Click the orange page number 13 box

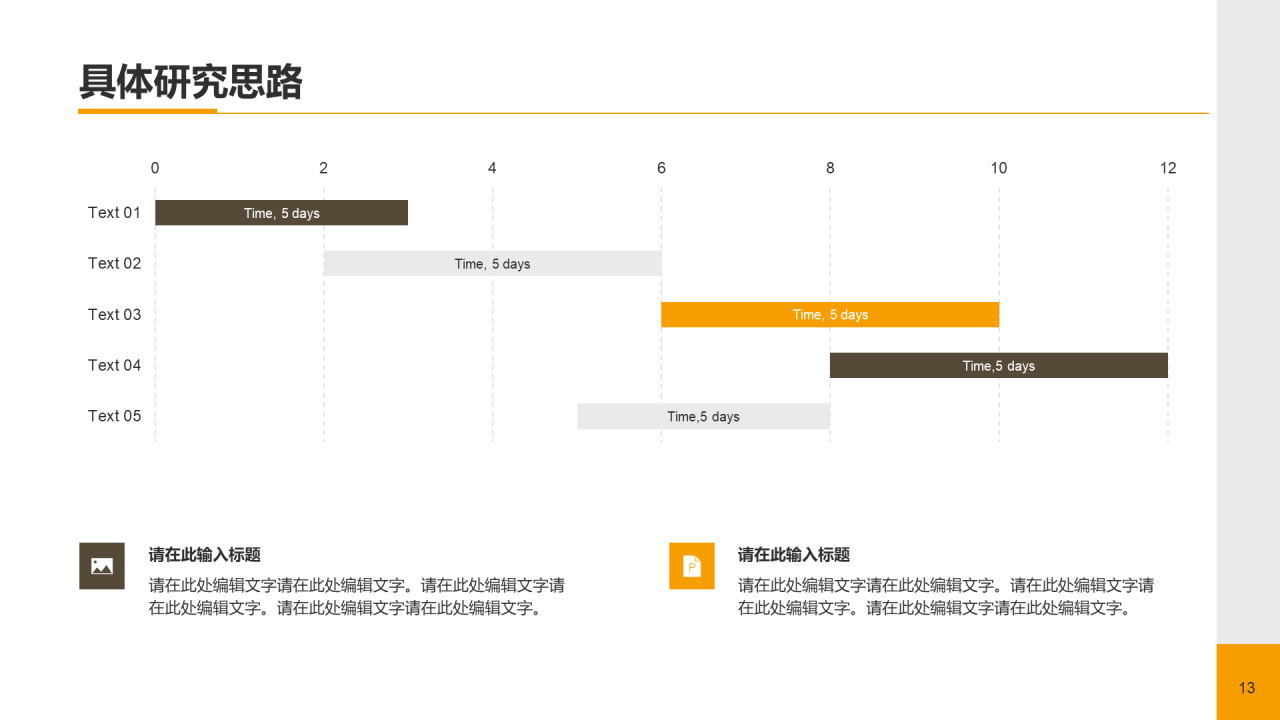(x=1247, y=688)
